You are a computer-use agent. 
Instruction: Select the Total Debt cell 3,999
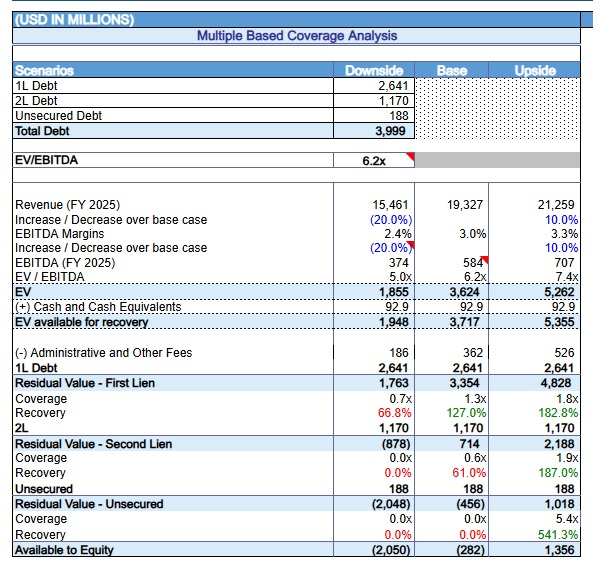coord(374,131)
